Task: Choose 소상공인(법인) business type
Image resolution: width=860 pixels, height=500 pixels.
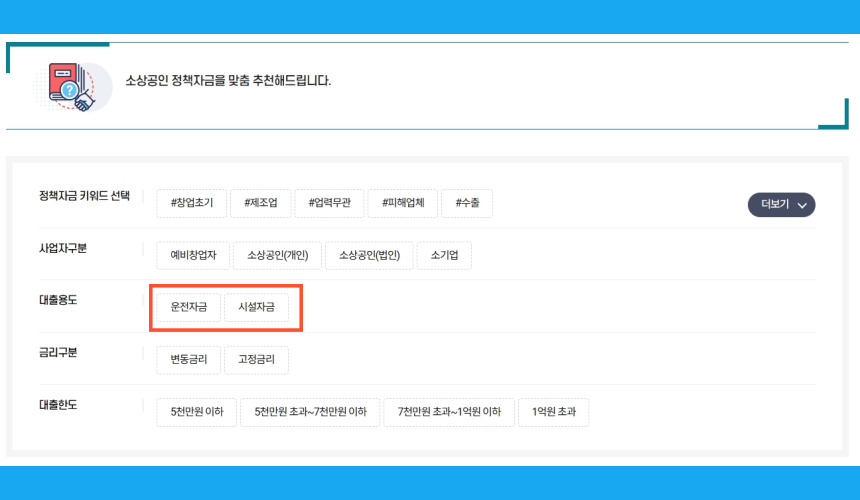Action: 369,255
